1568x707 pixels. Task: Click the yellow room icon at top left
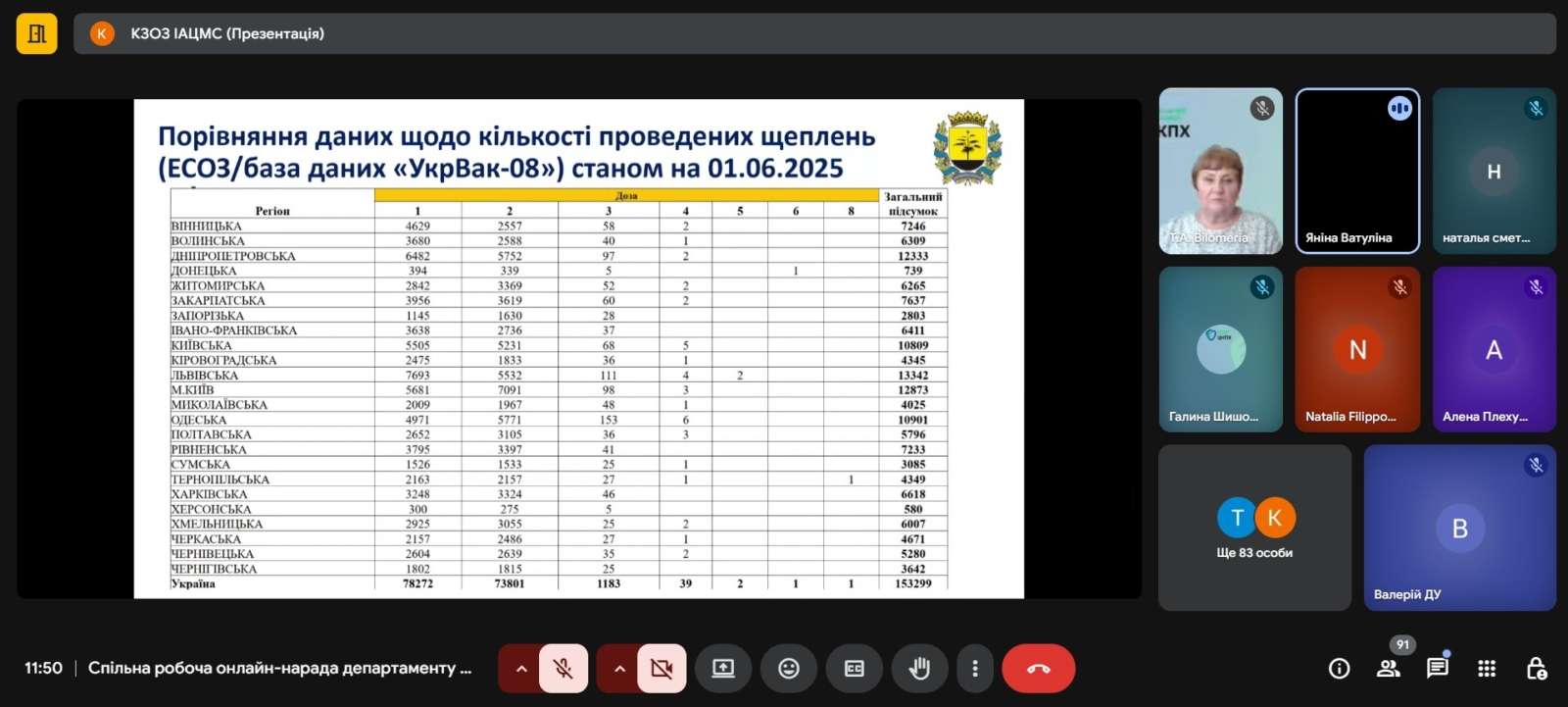tap(37, 33)
